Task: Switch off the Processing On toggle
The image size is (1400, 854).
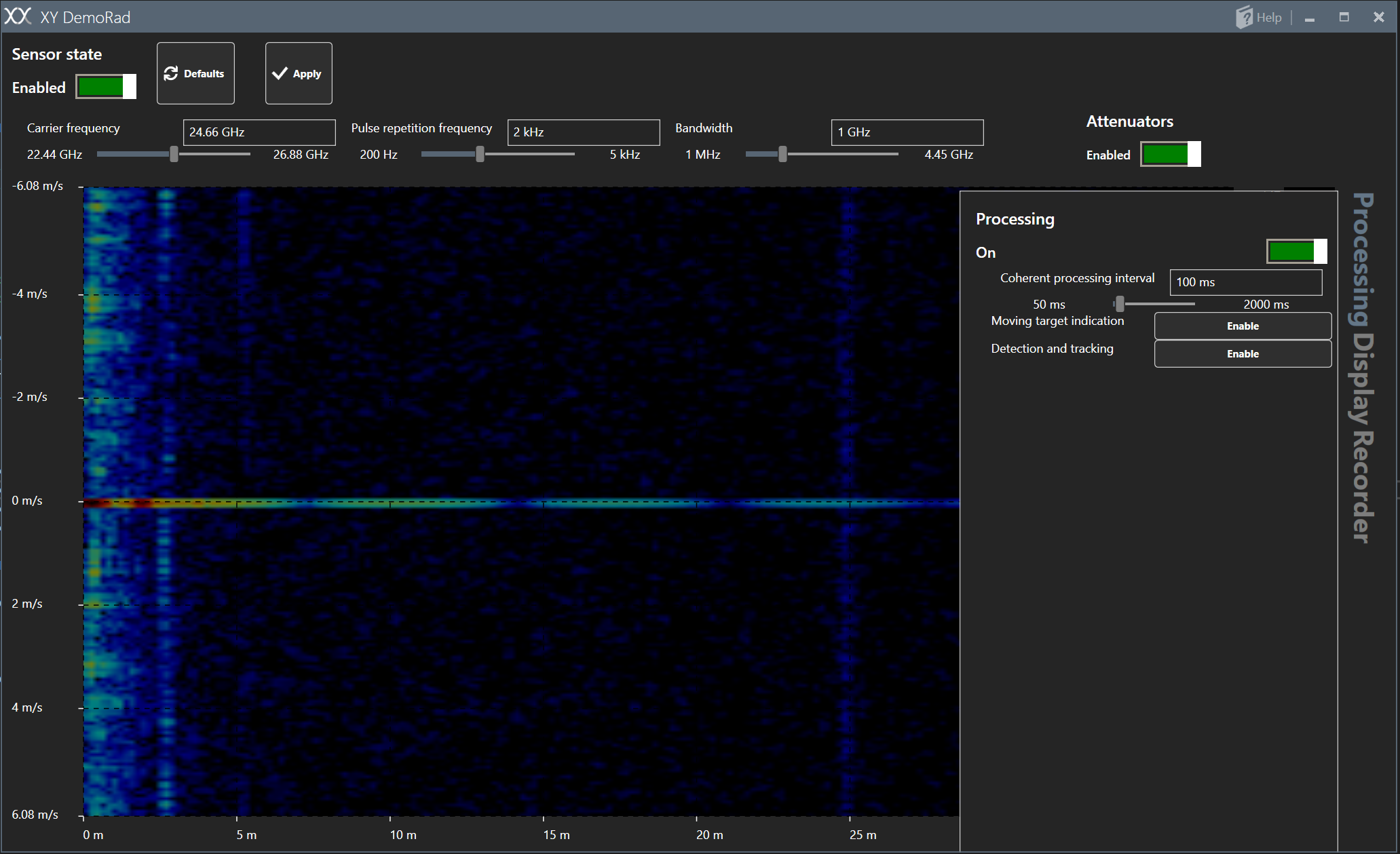Action: [x=1296, y=251]
